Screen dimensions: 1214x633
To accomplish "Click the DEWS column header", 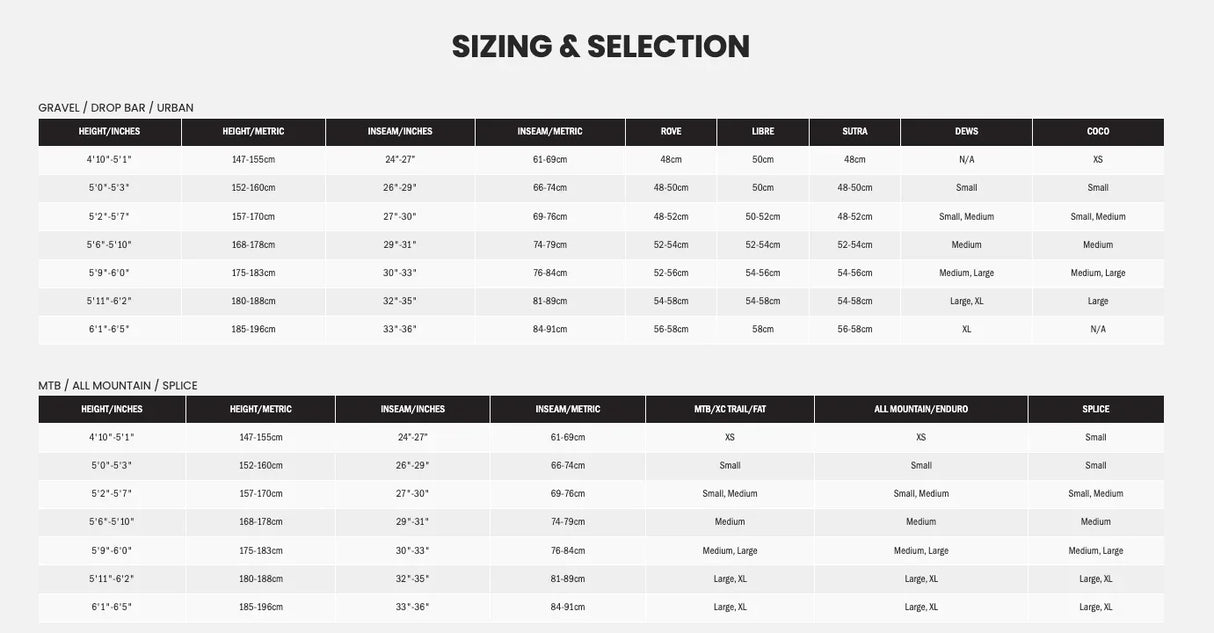I will [x=966, y=132].
